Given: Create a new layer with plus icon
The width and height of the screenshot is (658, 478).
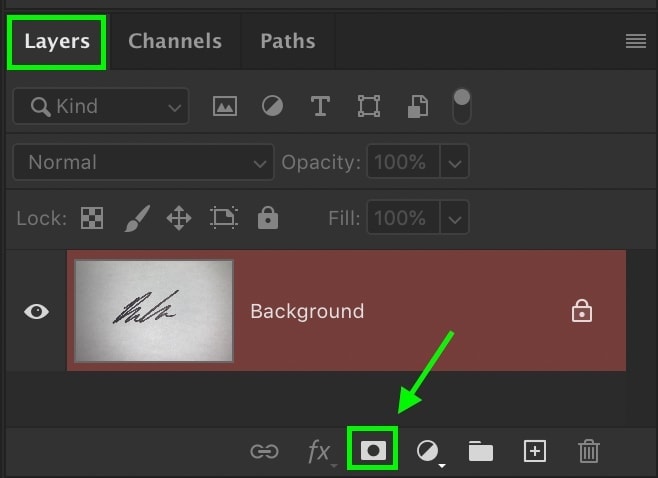Looking at the screenshot, I should (535, 451).
